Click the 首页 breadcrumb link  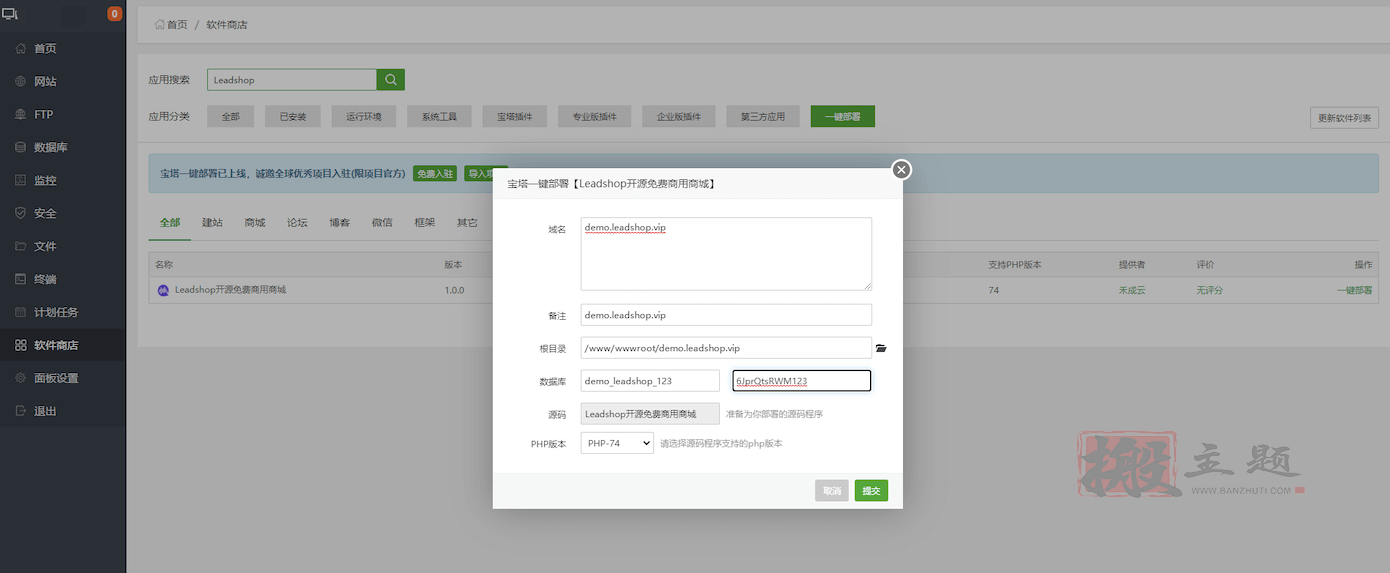coord(171,24)
